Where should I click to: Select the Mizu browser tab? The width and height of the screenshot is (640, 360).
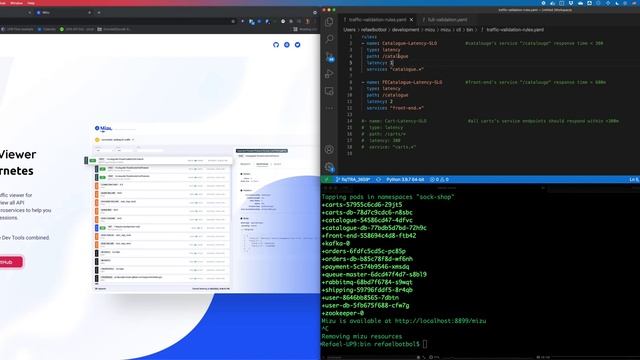[x=63, y=13]
